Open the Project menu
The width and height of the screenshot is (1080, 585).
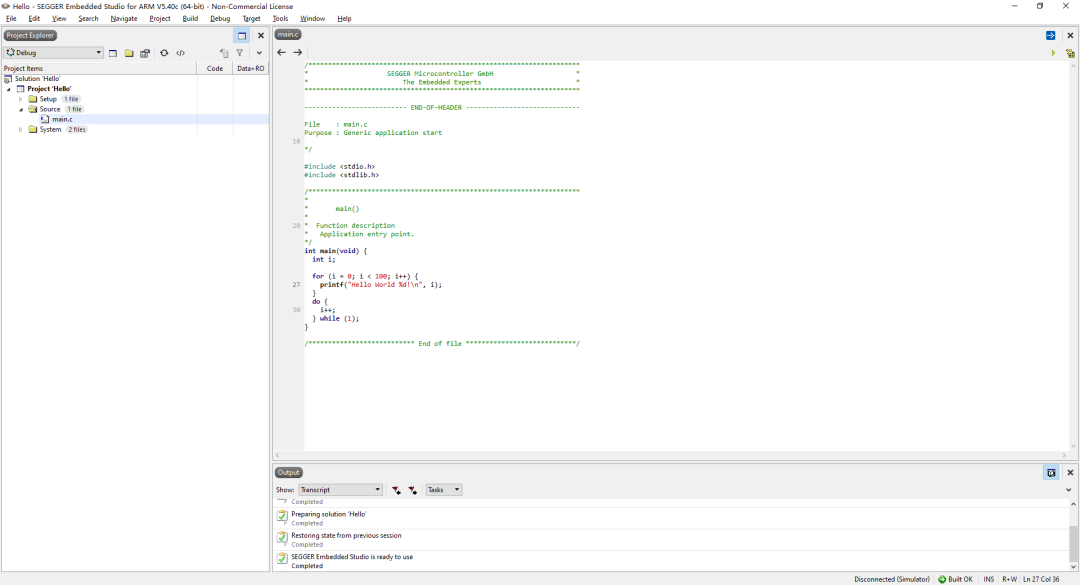point(160,19)
